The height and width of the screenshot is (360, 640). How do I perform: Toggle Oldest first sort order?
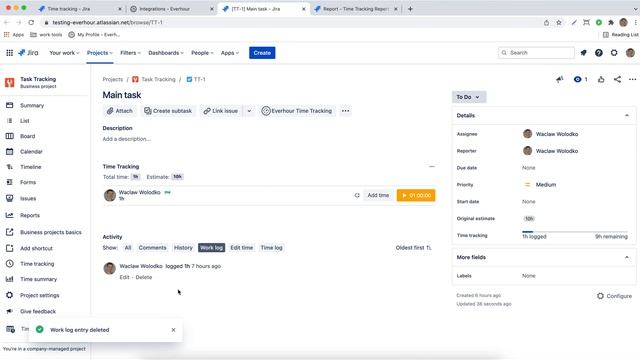click(x=413, y=248)
